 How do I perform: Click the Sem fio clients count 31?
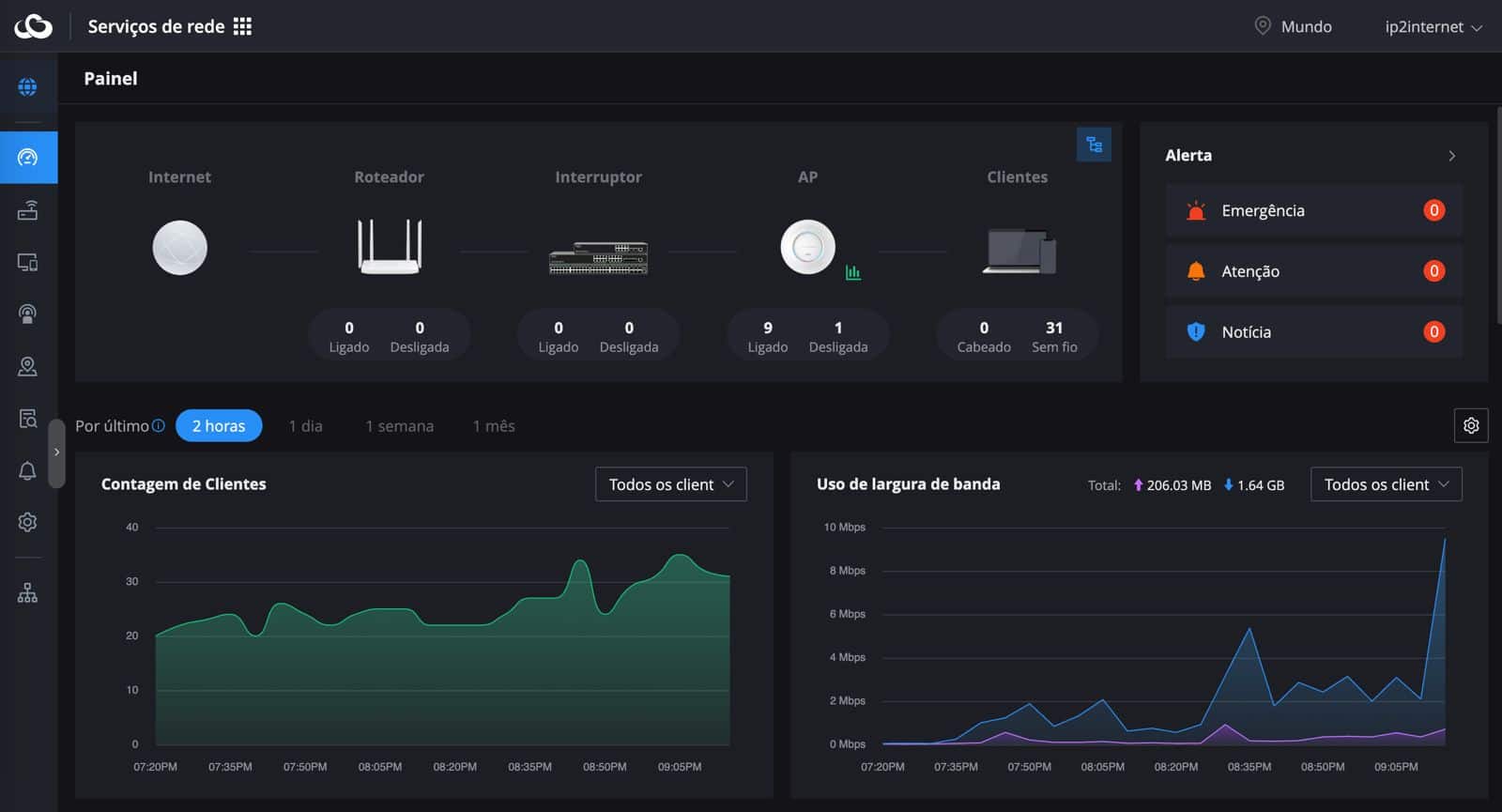click(x=1054, y=328)
